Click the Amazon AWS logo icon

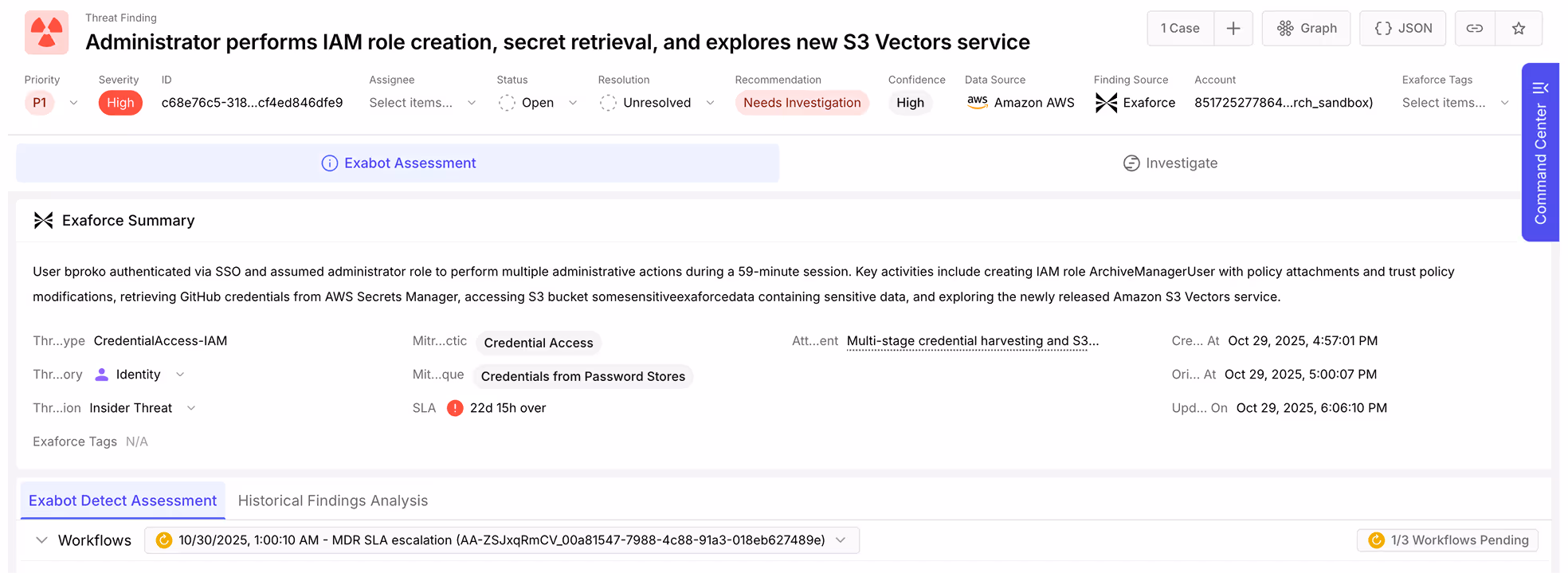pyautogui.click(x=977, y=102)
